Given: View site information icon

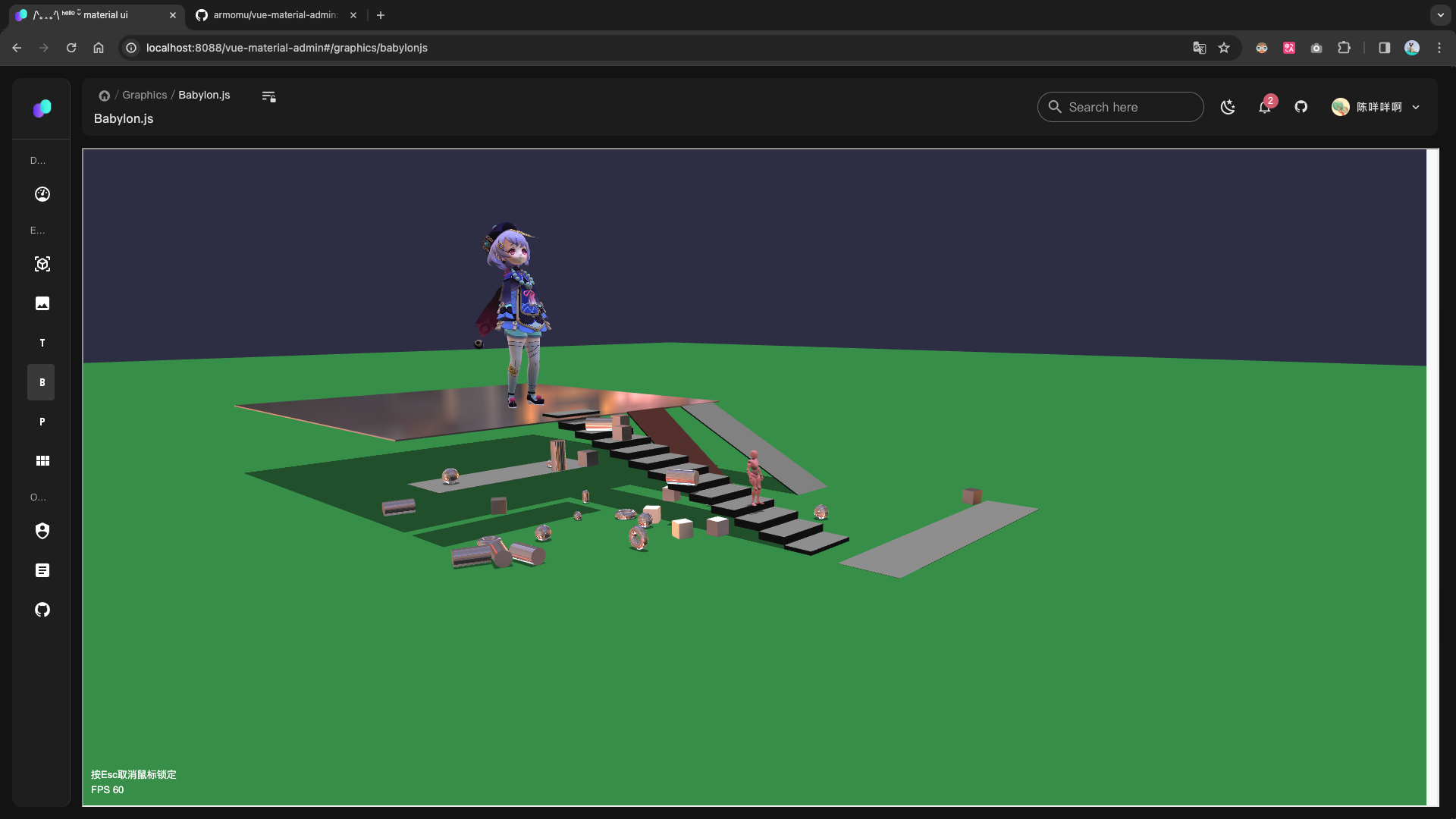Looking at the screenshot, I should (131, 48).
